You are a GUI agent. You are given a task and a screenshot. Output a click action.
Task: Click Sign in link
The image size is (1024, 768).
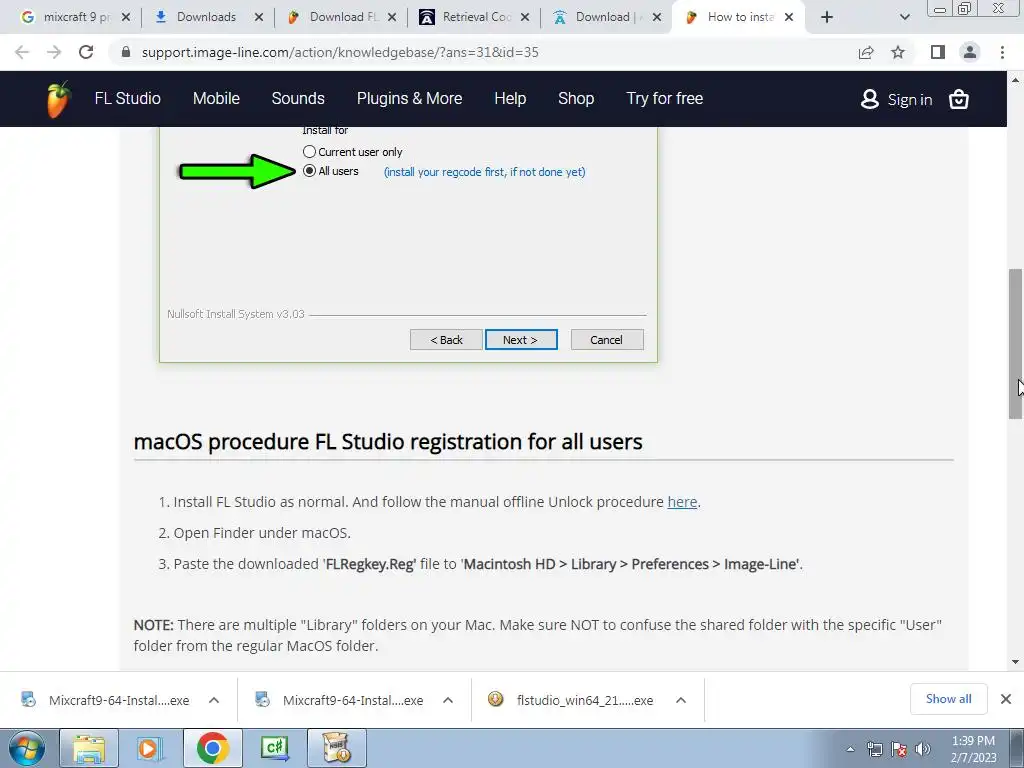[x=910, y=100]
